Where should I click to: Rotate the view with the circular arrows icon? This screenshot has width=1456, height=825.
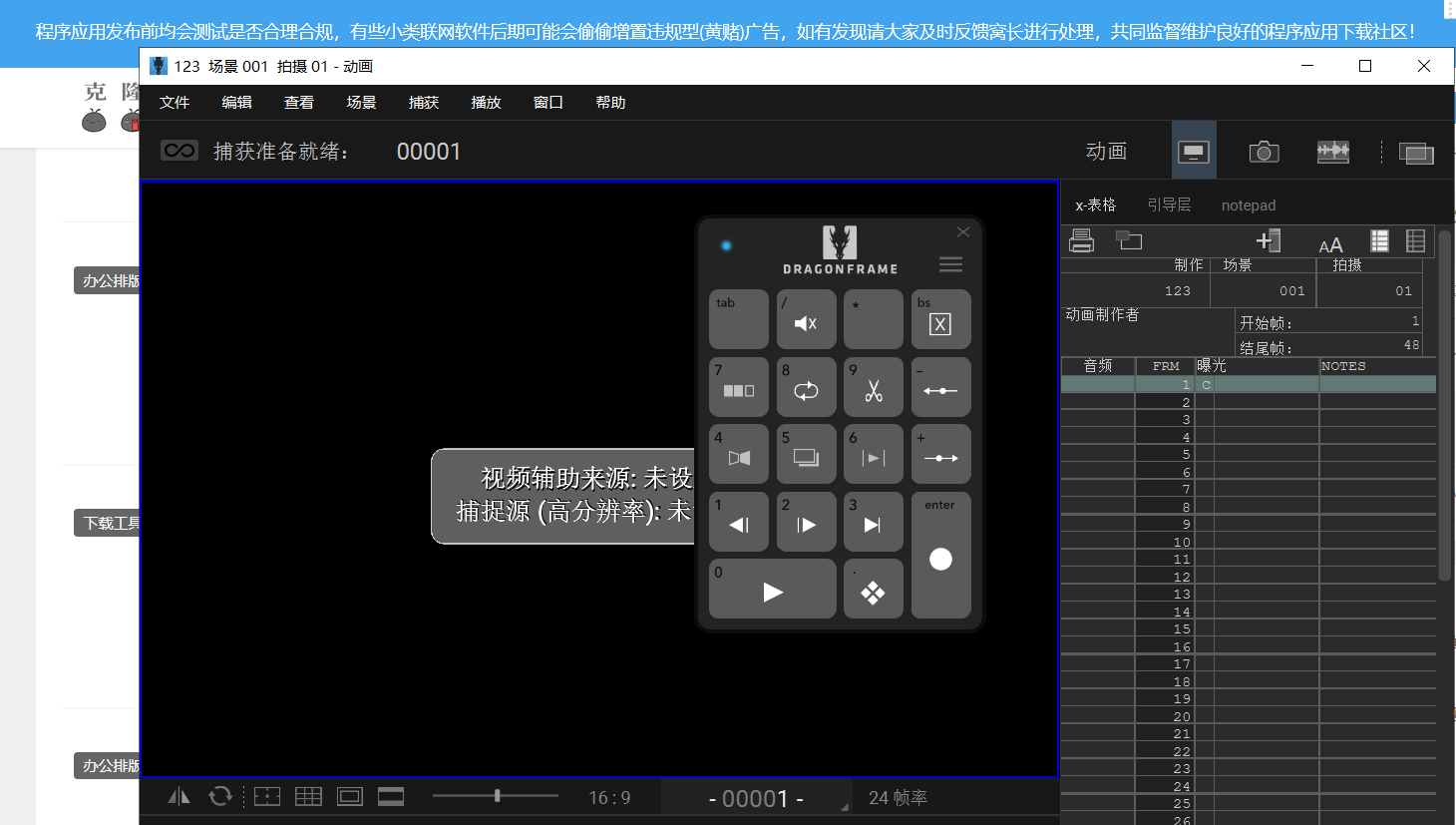pos(220,796)
